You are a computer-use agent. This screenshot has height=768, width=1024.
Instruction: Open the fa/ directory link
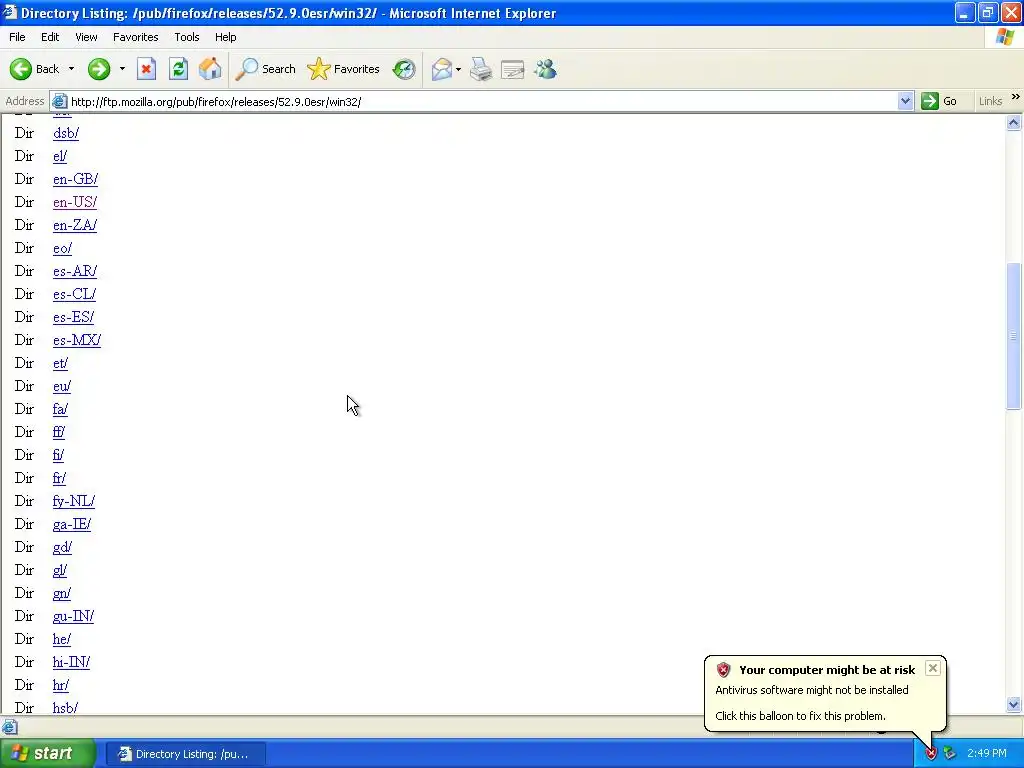pyautogui.click(x=60, y=409)
